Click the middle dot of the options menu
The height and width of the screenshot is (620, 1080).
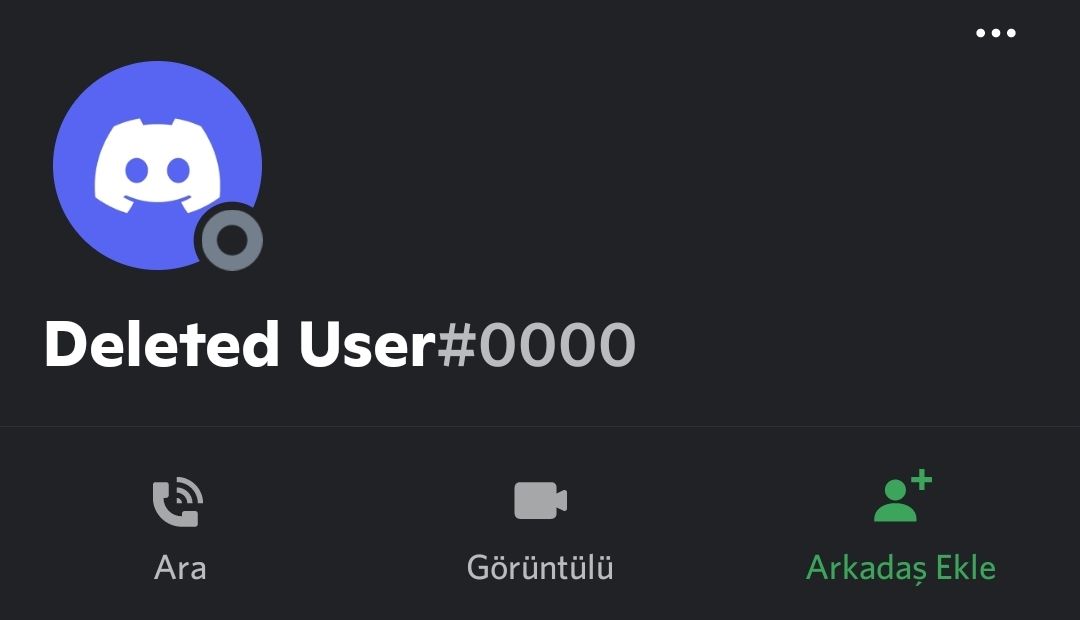tap(995, 32)
